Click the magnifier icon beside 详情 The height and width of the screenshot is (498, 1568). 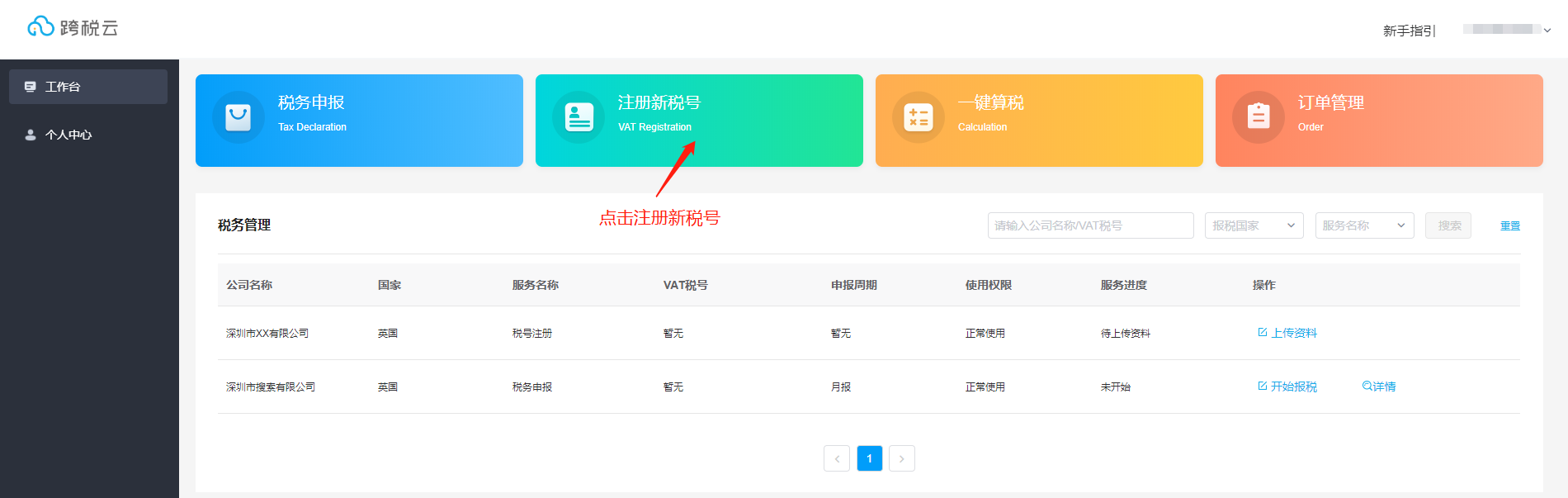tap(1367, 386)
